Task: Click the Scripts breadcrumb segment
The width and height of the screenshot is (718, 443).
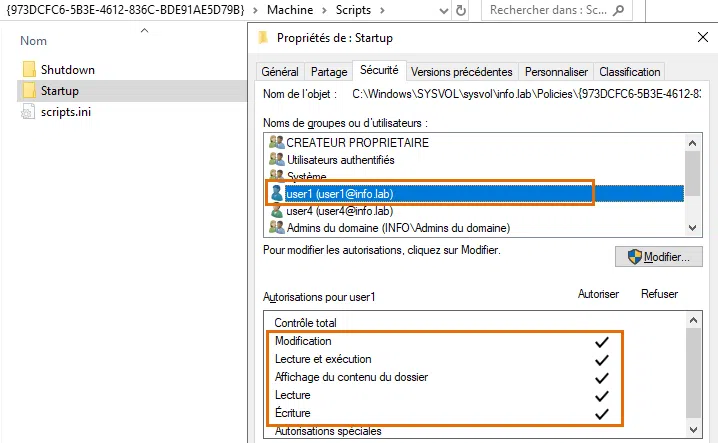Action: [x=353, y=10]
